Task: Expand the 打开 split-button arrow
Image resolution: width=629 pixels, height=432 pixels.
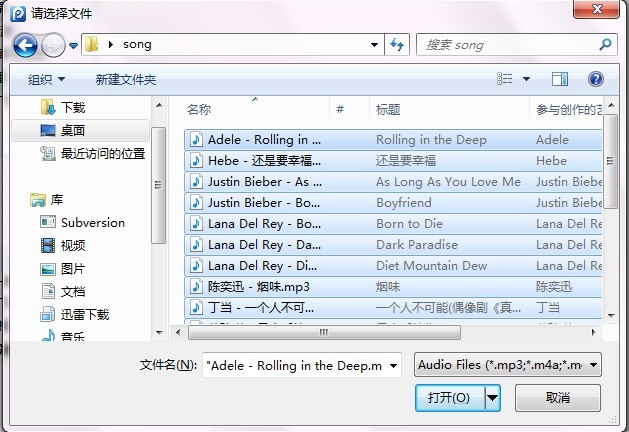Action: coord(493,398)
